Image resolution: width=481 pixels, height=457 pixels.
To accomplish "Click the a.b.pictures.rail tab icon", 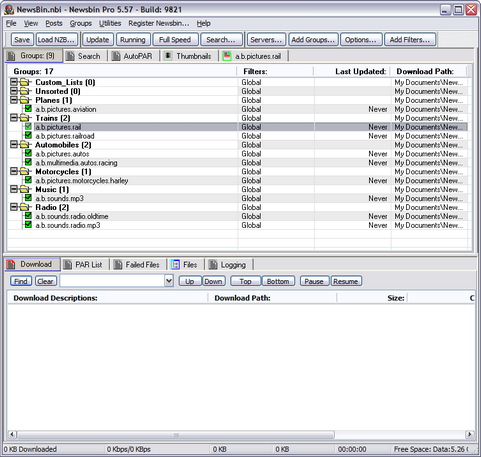I will point(227,56).
